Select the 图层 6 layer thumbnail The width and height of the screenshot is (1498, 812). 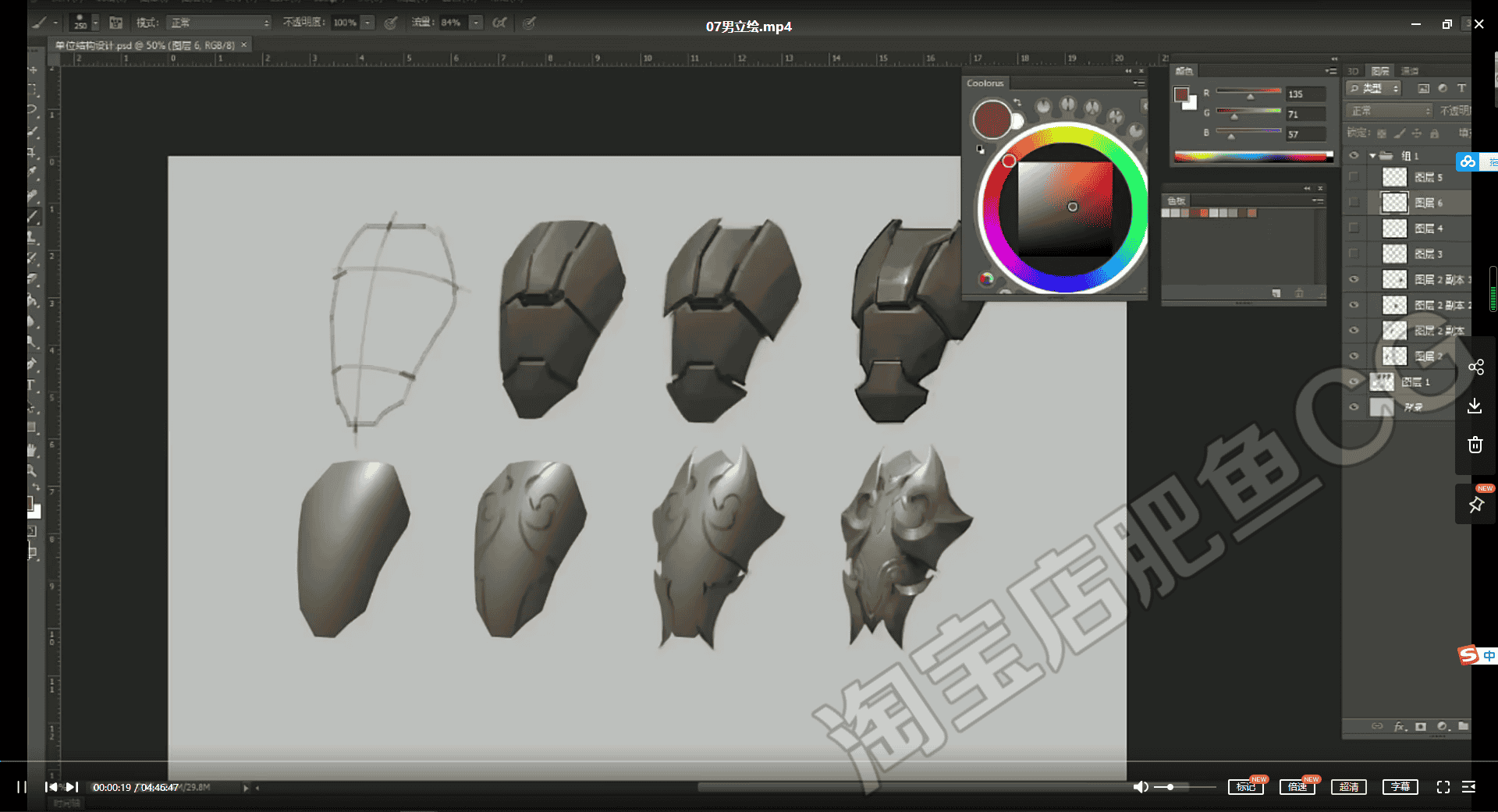(1394, 203)
